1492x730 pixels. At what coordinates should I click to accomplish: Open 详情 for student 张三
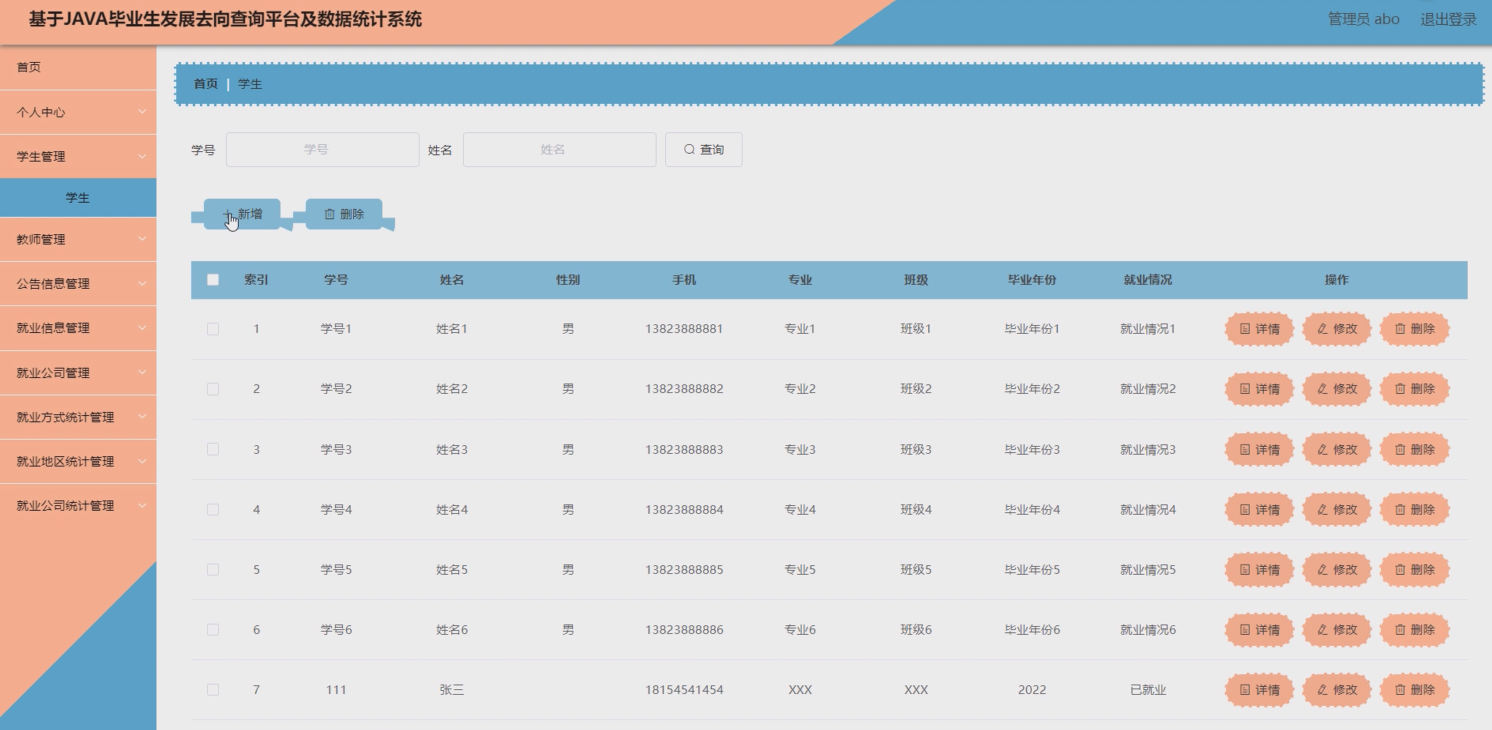click(1258, 689)
